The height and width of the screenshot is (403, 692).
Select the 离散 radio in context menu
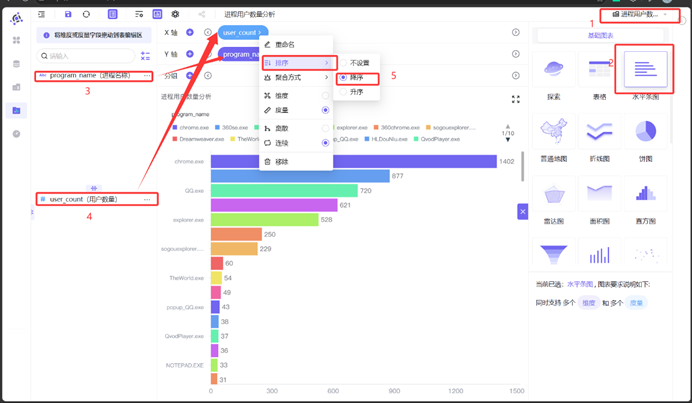pos(325,128)
